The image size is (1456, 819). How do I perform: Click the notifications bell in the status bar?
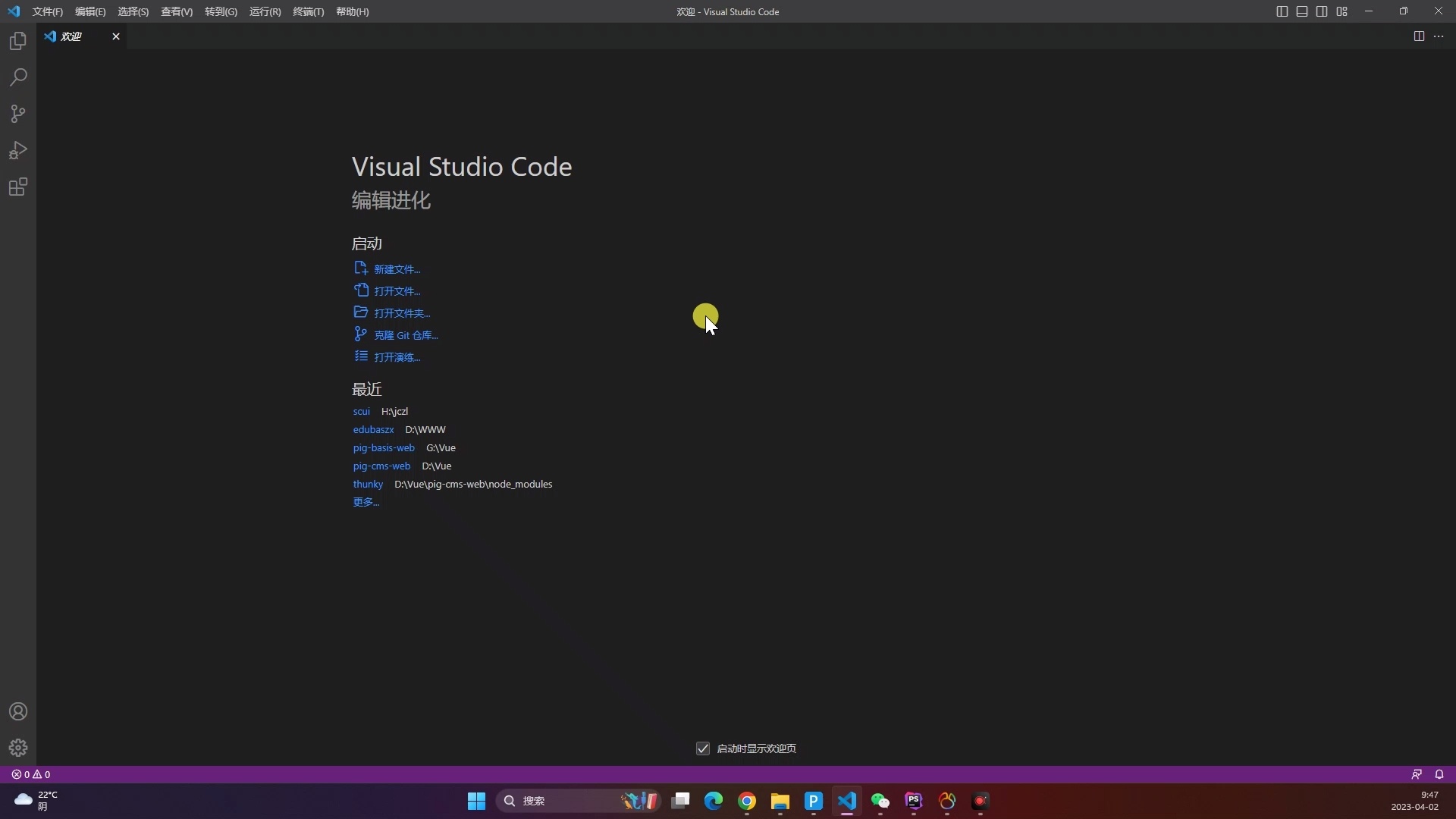(1440, 774)
